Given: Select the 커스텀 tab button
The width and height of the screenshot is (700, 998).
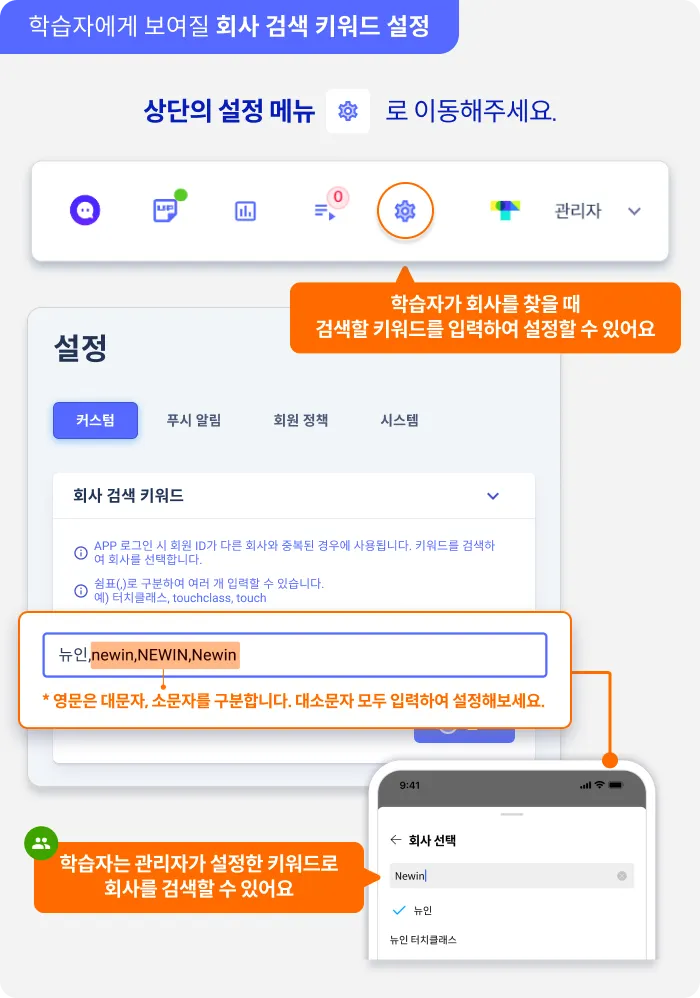Looking at the screenshot, I should click(x=95, y=420).
